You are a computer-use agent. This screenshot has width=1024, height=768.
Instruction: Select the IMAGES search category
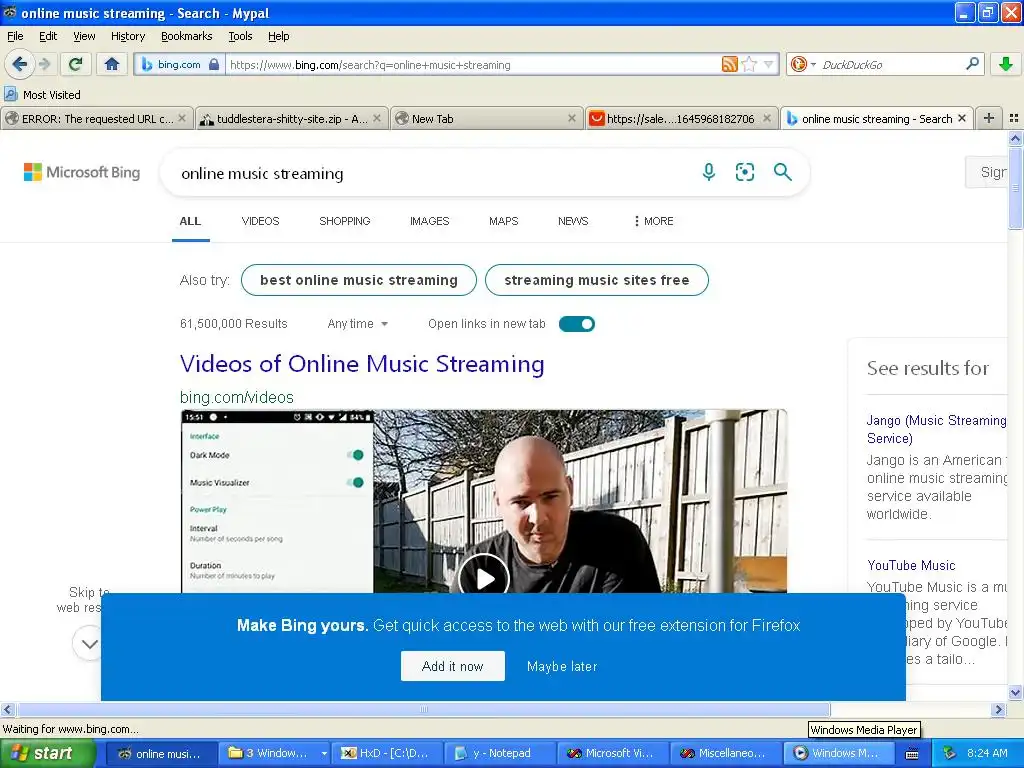pyautogui.click(x=429, y=221)
